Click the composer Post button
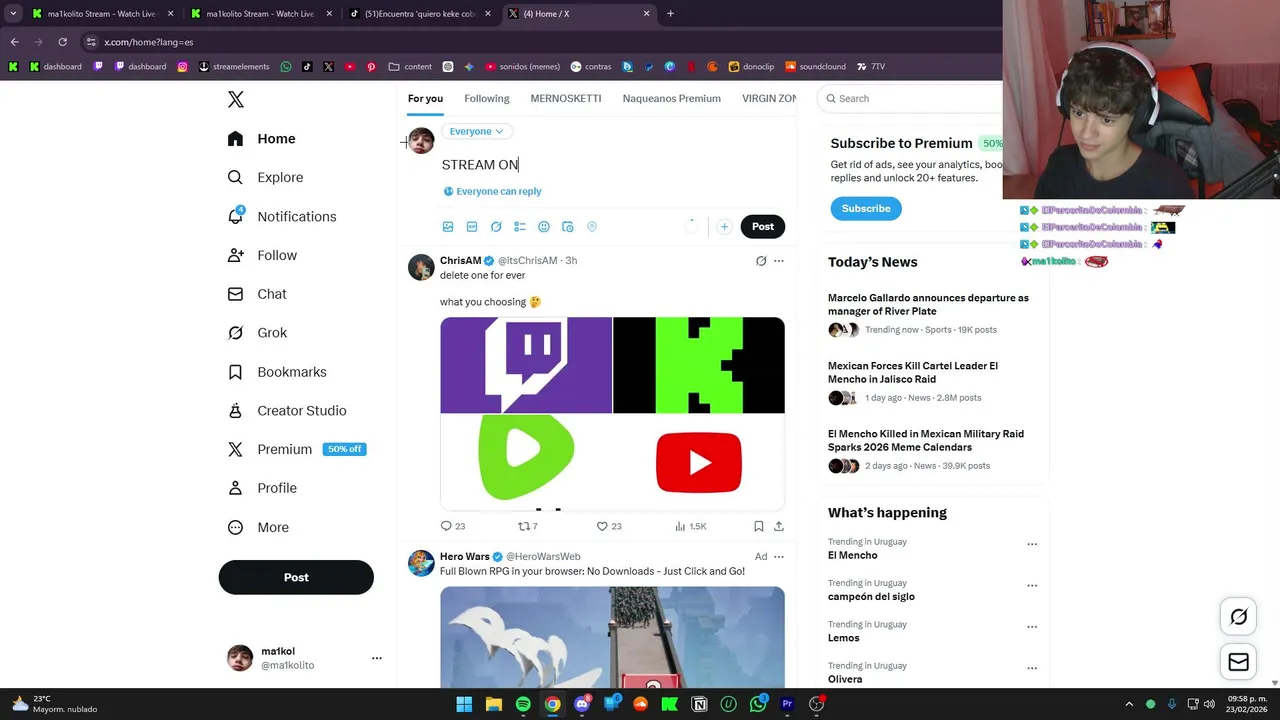Screen dimensions: 1280x720 coord(763,227)
